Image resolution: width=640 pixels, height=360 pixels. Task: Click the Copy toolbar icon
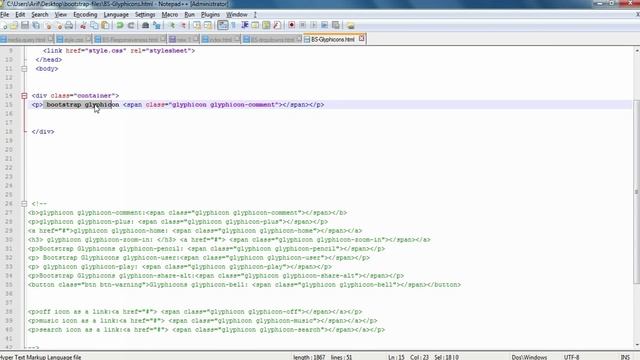pos(94,26)
